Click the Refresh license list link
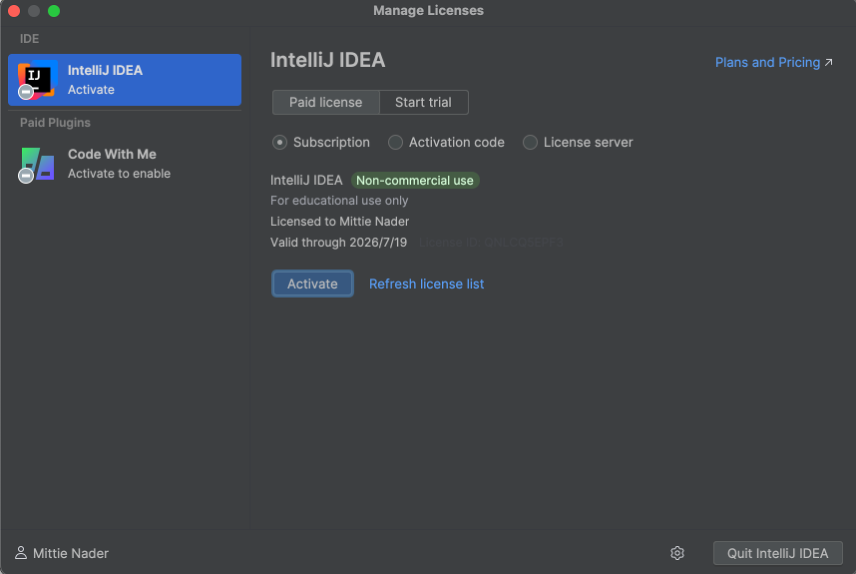The width and height of the screenshot is (856, 574). 426,284
